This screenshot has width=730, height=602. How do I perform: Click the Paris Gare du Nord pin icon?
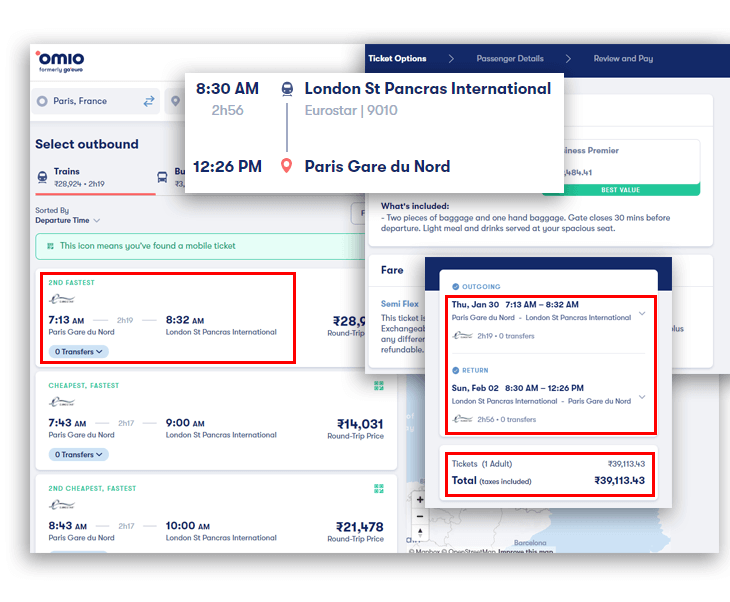coord(287,166)
